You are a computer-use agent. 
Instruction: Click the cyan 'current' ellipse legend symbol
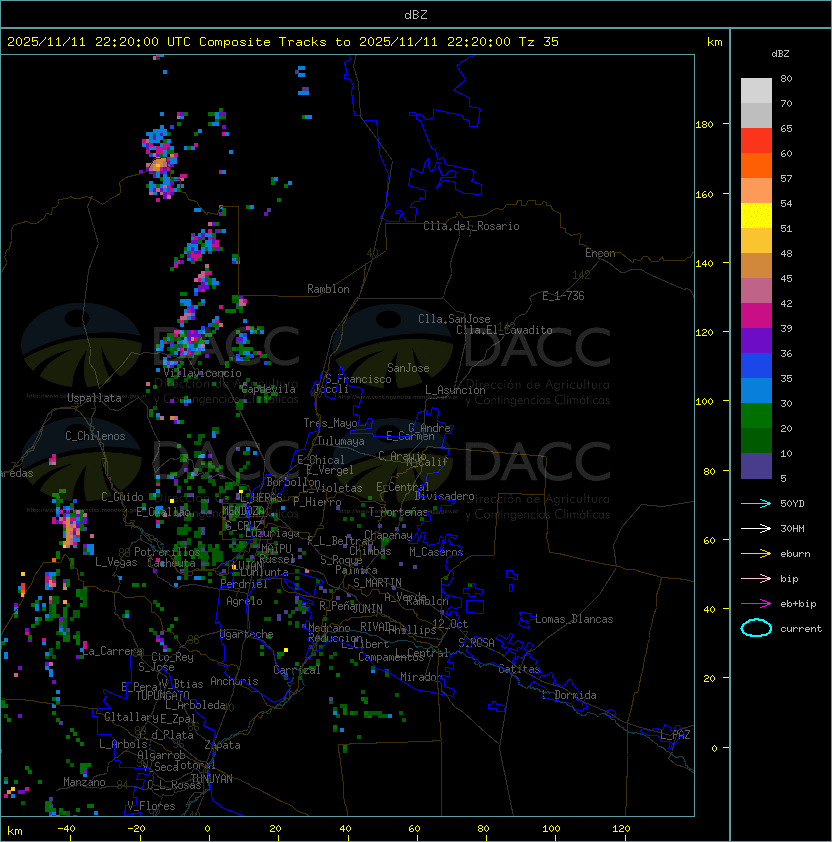click(756, 628)
